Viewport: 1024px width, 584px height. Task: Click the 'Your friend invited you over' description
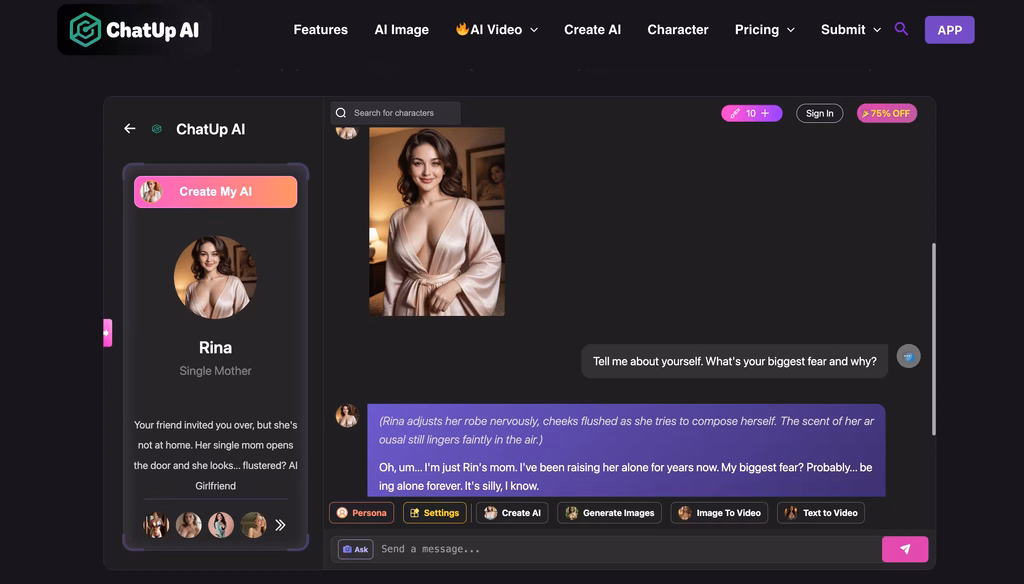216,455
